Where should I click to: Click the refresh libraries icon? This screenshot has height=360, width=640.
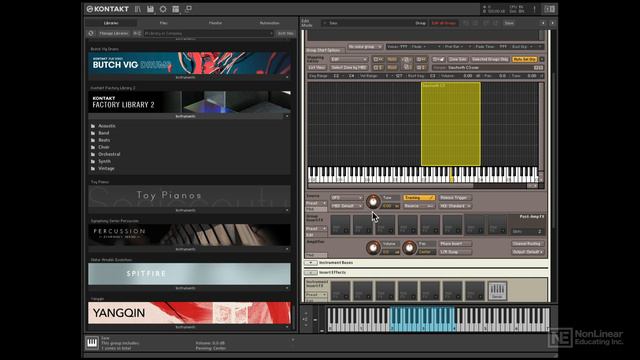(91, 33)
